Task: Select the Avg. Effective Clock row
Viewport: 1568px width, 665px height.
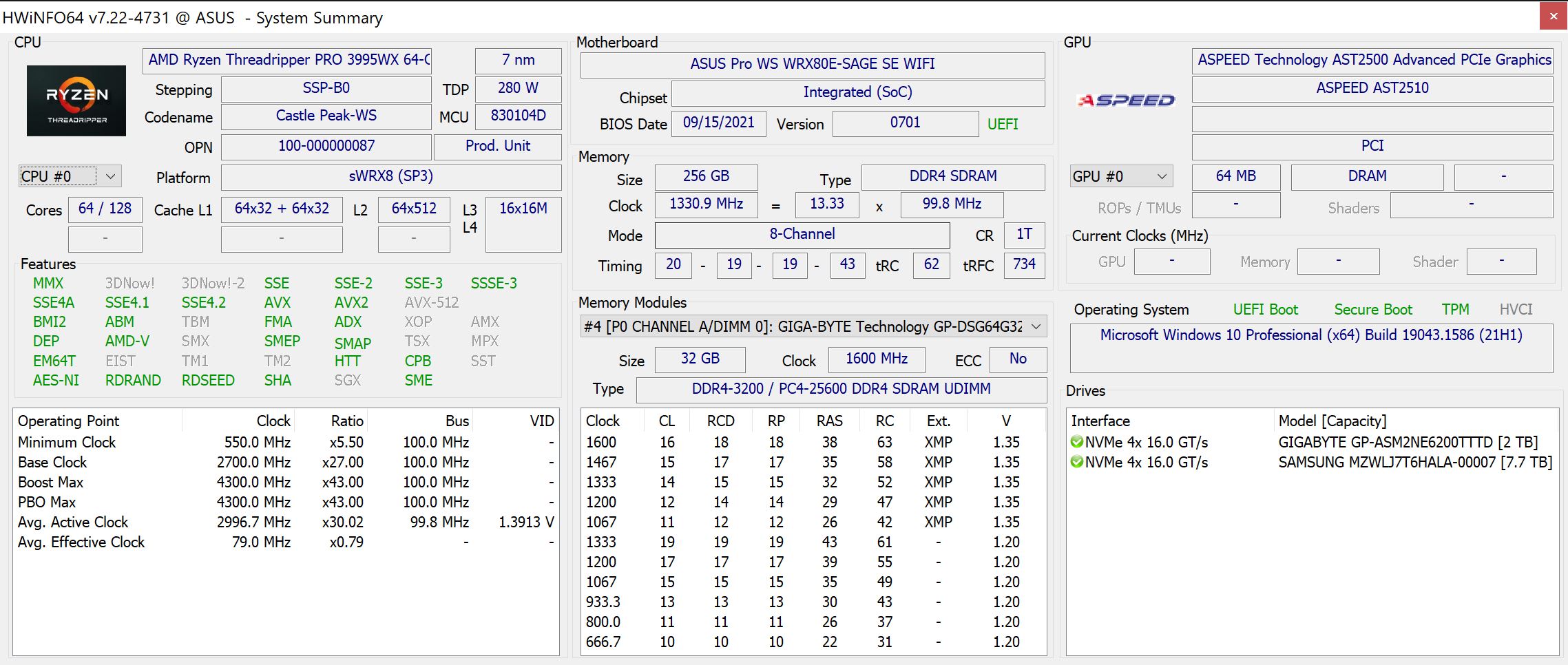Action: [286, 542]
